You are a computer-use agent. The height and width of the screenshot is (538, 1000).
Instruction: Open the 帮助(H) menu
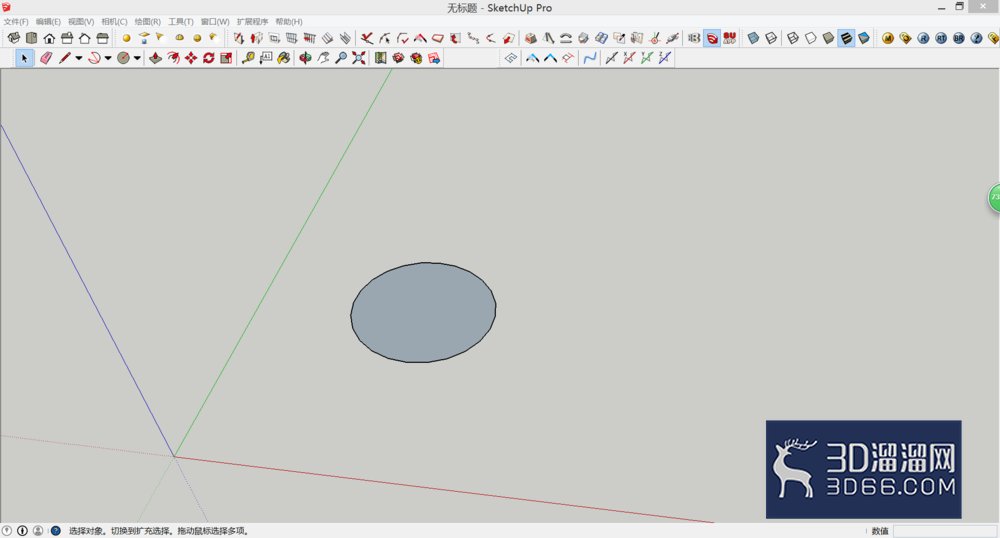(289, 22)
